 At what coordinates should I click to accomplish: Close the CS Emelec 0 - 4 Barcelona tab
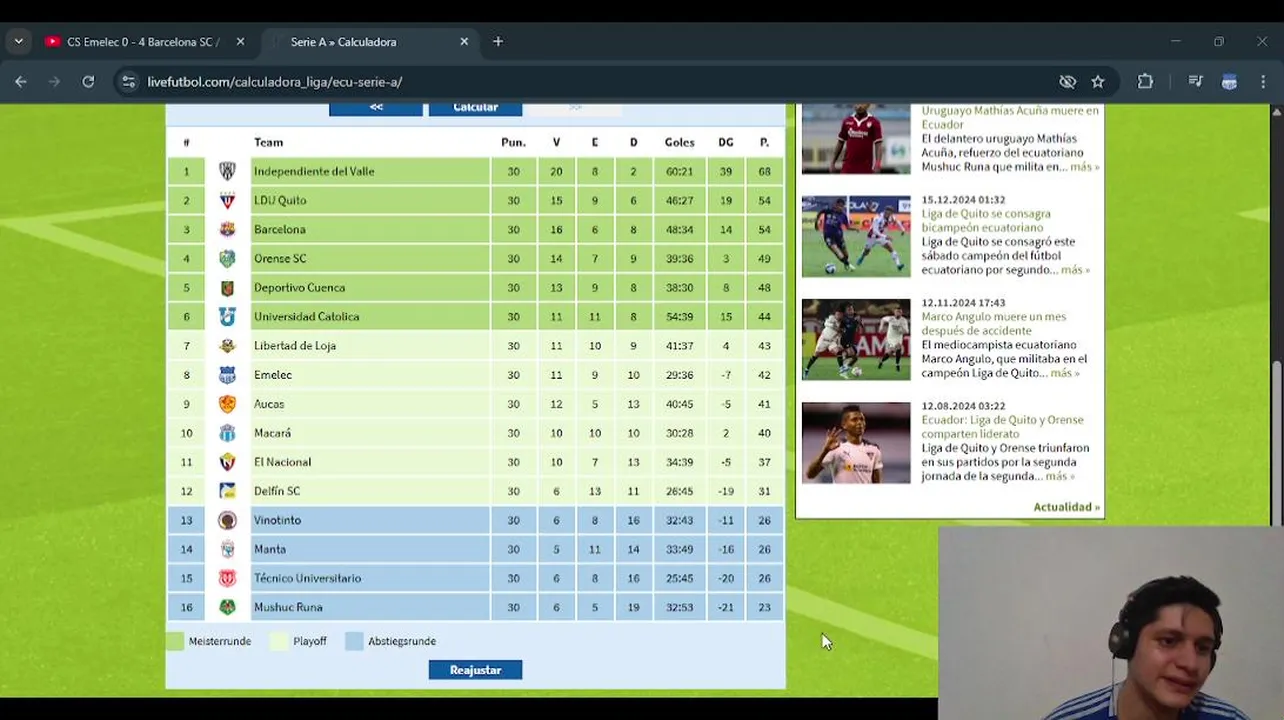pos(240,42)
